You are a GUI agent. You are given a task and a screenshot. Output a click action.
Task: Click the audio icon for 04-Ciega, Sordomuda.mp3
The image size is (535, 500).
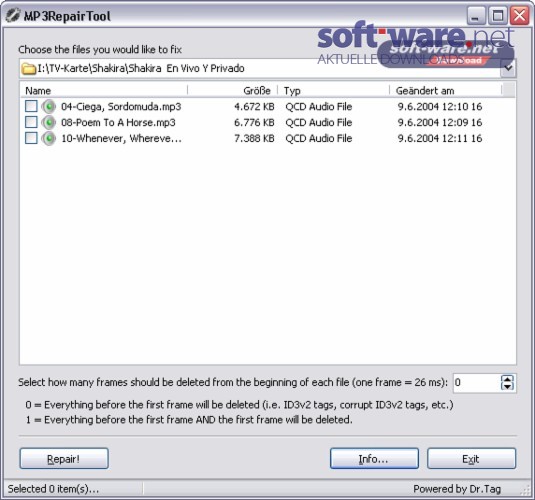(48, 106)
